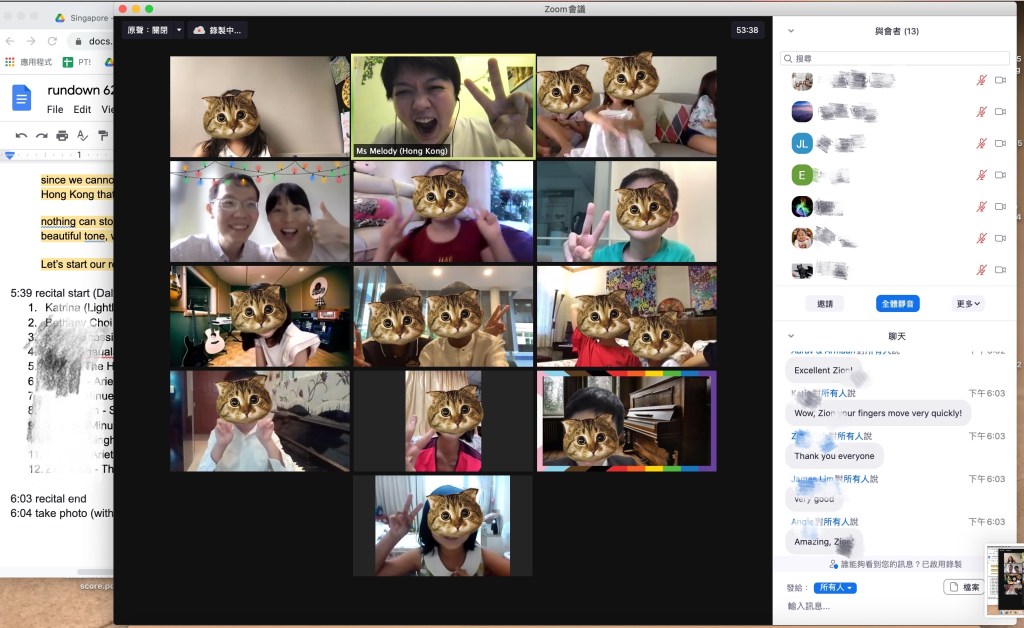Click the blue 全體靜音 (Mute All) button
Image resolution: width=1024 pixels, height=628 pixels.
[x=897, y=303]
